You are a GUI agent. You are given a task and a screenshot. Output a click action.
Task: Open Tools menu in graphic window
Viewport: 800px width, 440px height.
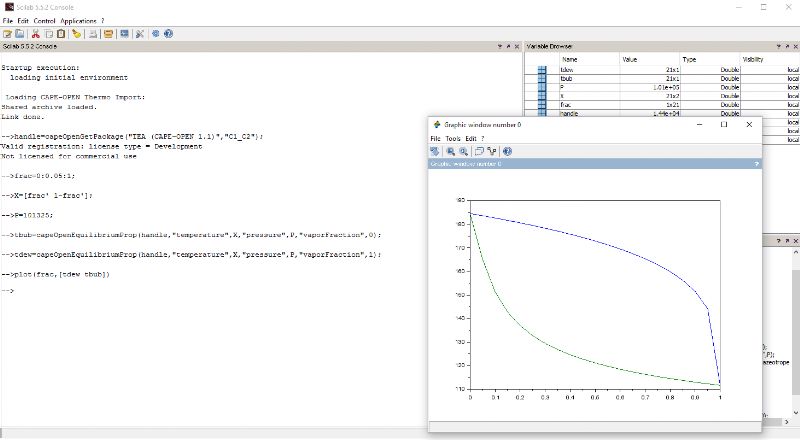point(453,138)
